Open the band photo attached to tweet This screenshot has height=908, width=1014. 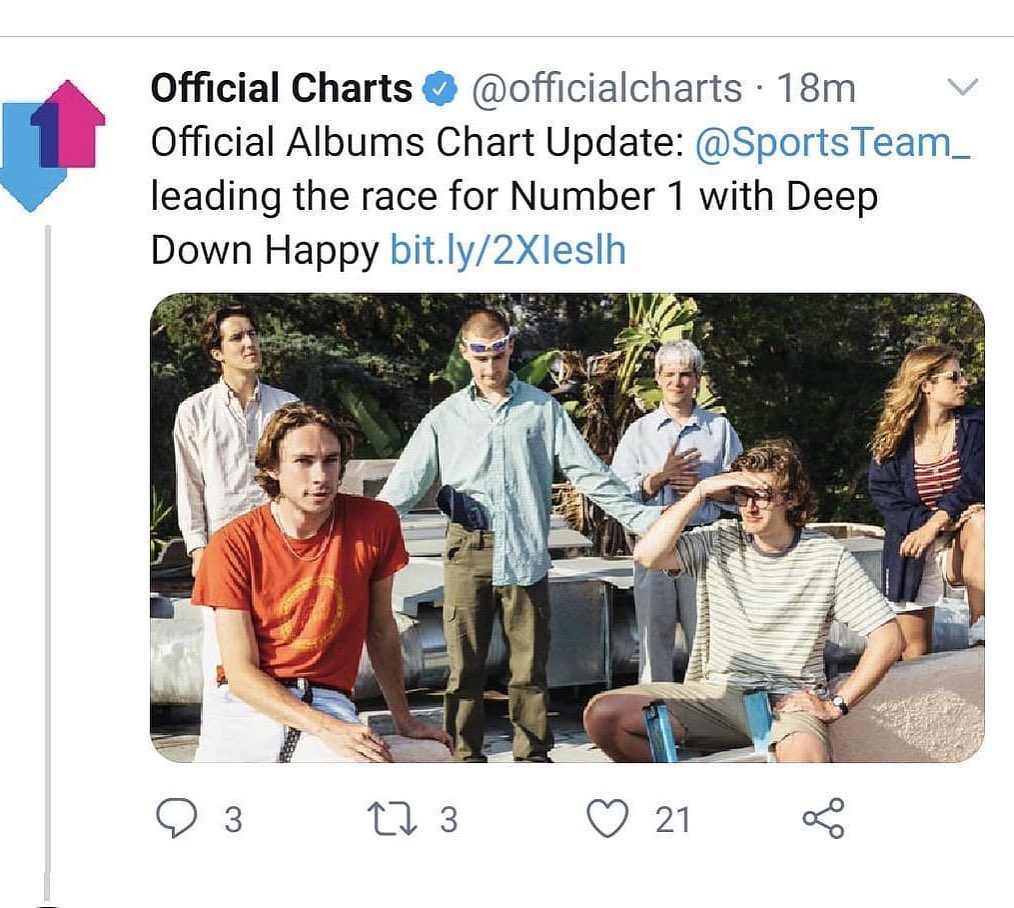coord(567,528)
